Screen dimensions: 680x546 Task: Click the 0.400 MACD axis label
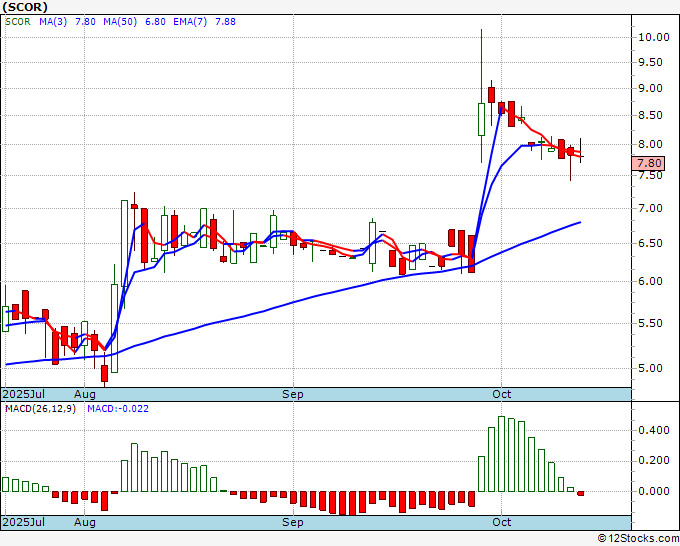coord(654,430)
